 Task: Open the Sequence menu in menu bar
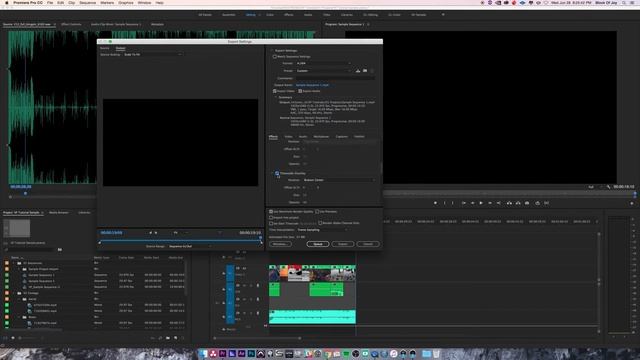coord(87,3)
